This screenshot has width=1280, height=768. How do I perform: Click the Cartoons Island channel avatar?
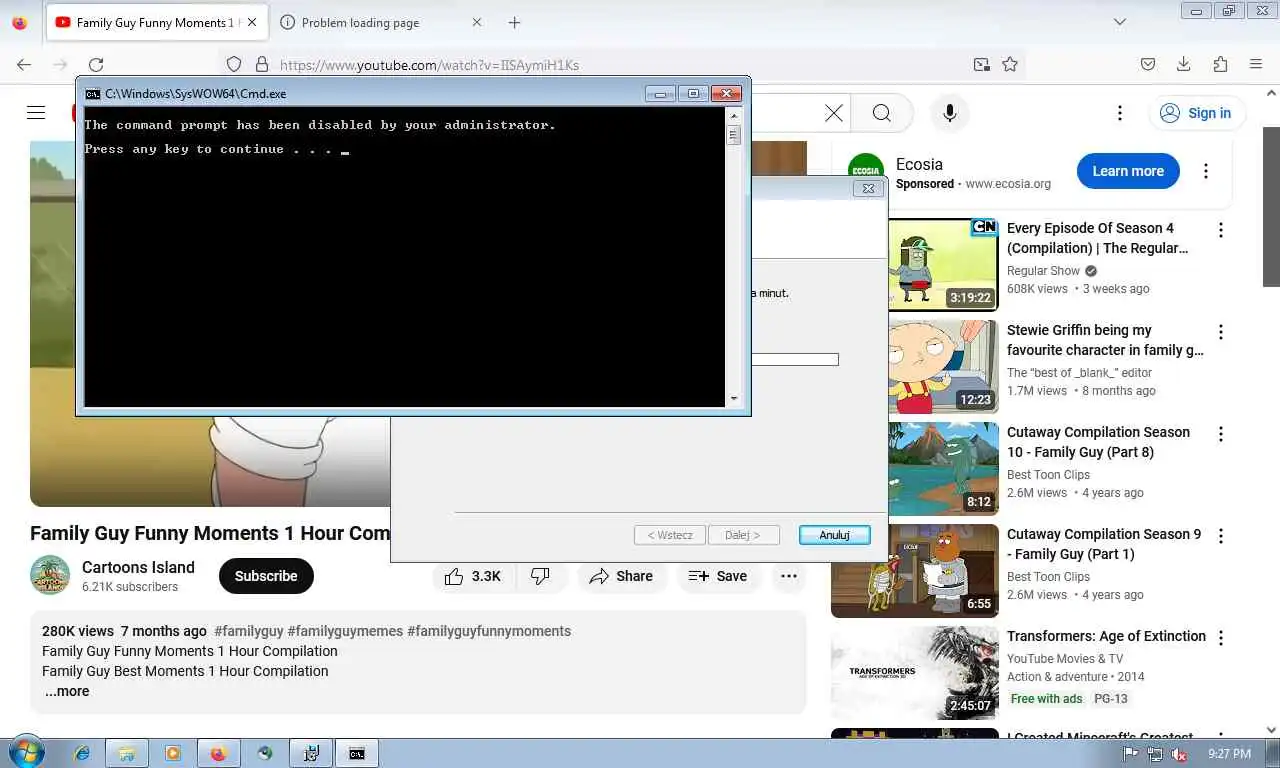point(50,576)
